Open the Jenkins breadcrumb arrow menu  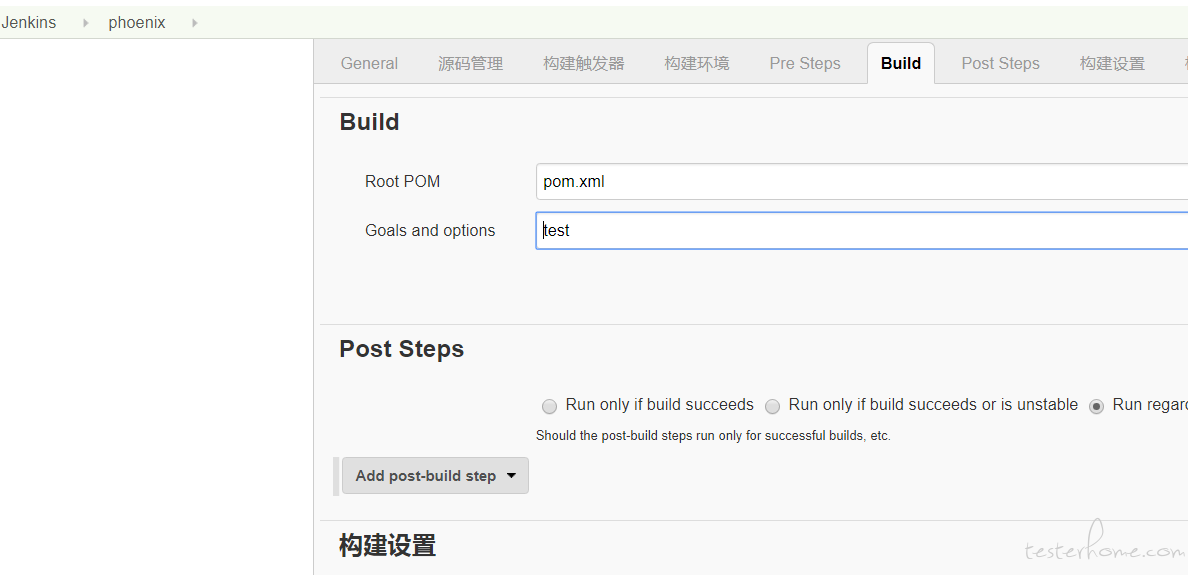pyautogui.click(x=86, y=23)
